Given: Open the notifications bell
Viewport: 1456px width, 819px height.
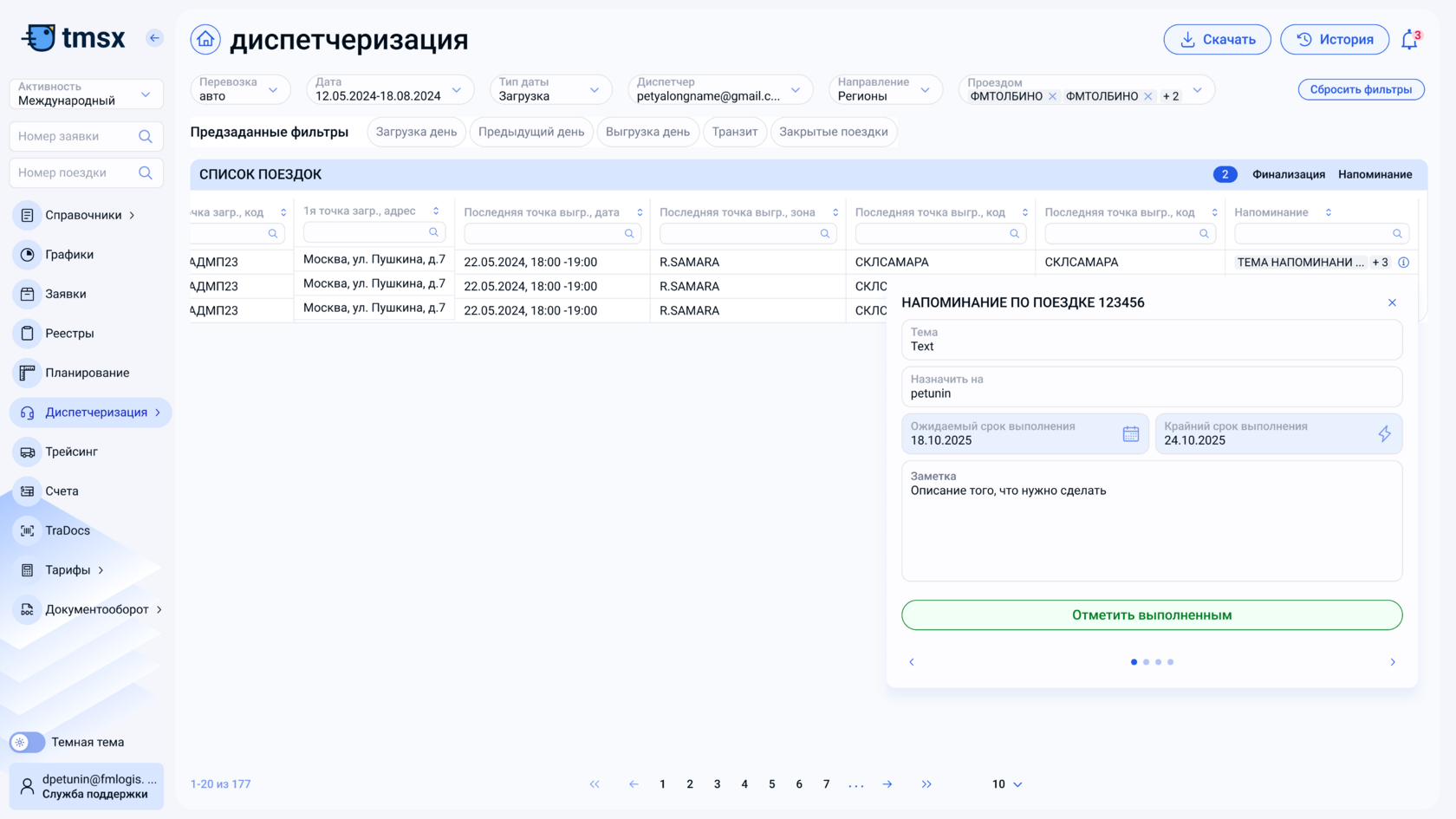Looking at the screenshot, I should point(1410,40).
